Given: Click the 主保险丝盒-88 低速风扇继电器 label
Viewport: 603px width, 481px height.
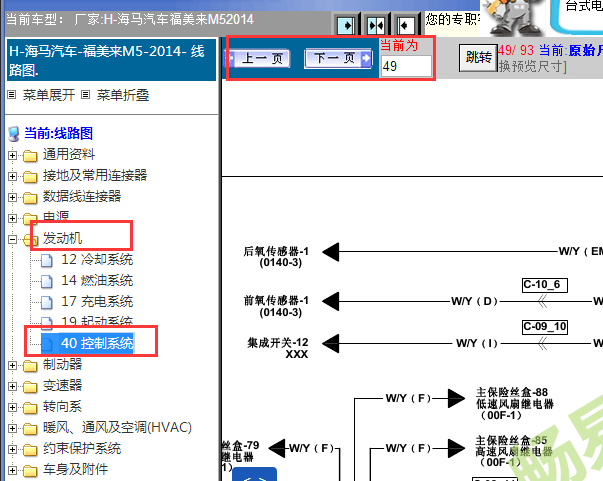Looking at the screenshot, I should pos(515,404).
